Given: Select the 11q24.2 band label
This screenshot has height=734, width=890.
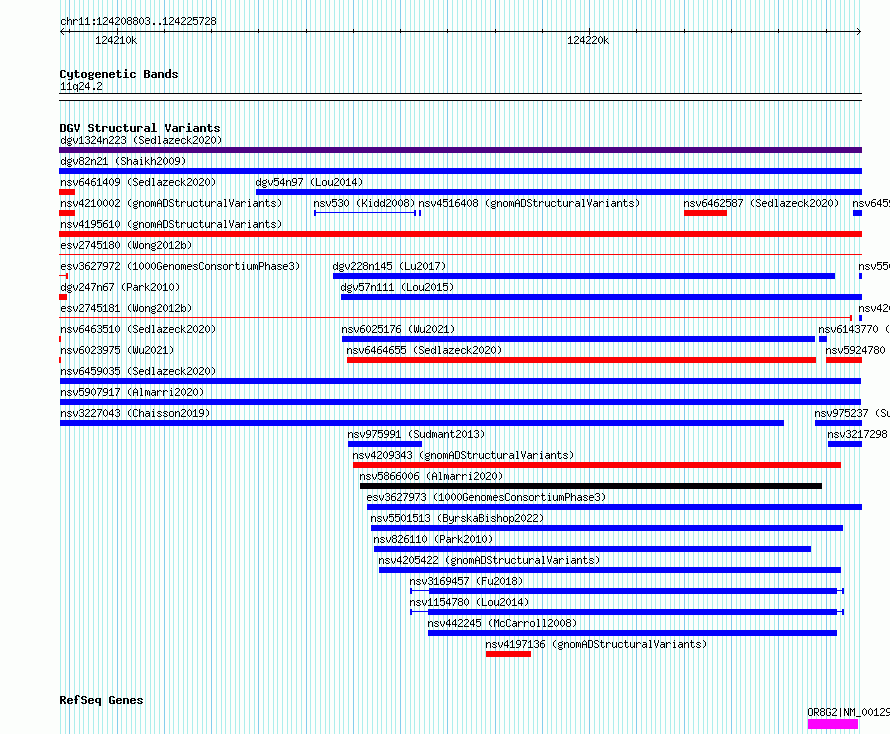Looking at the screenshot, I should pos(81,86).
